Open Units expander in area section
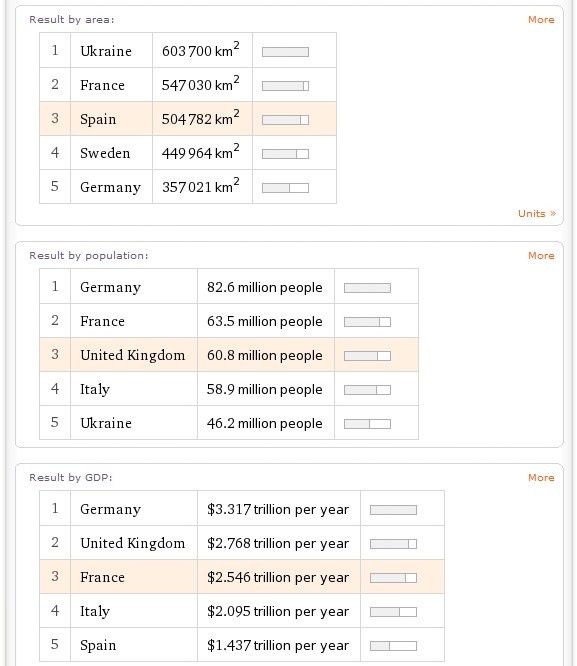The height and width of the screenshot is (666, 577). (537, 213)
